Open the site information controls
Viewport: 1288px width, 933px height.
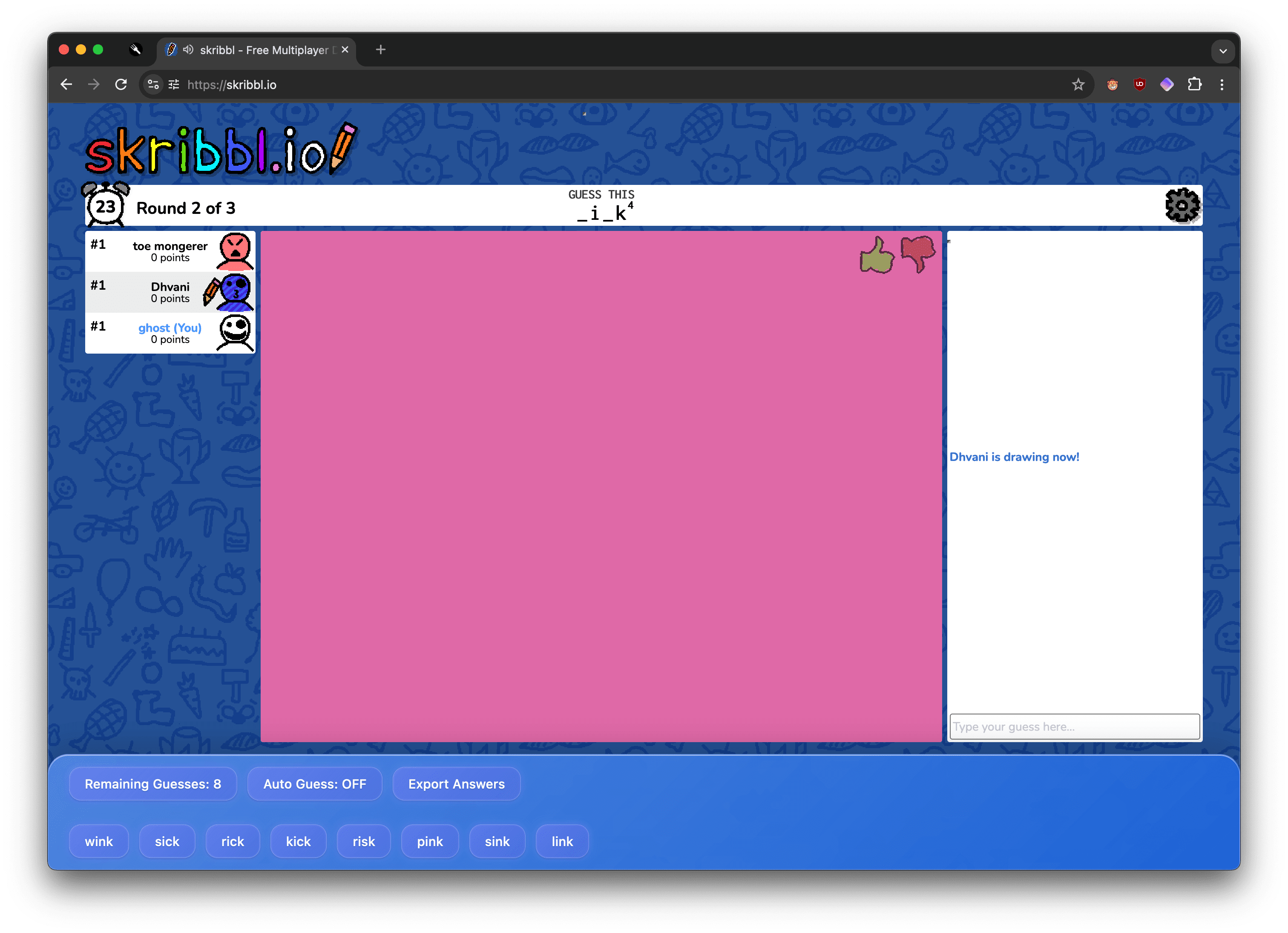point(153,85)
